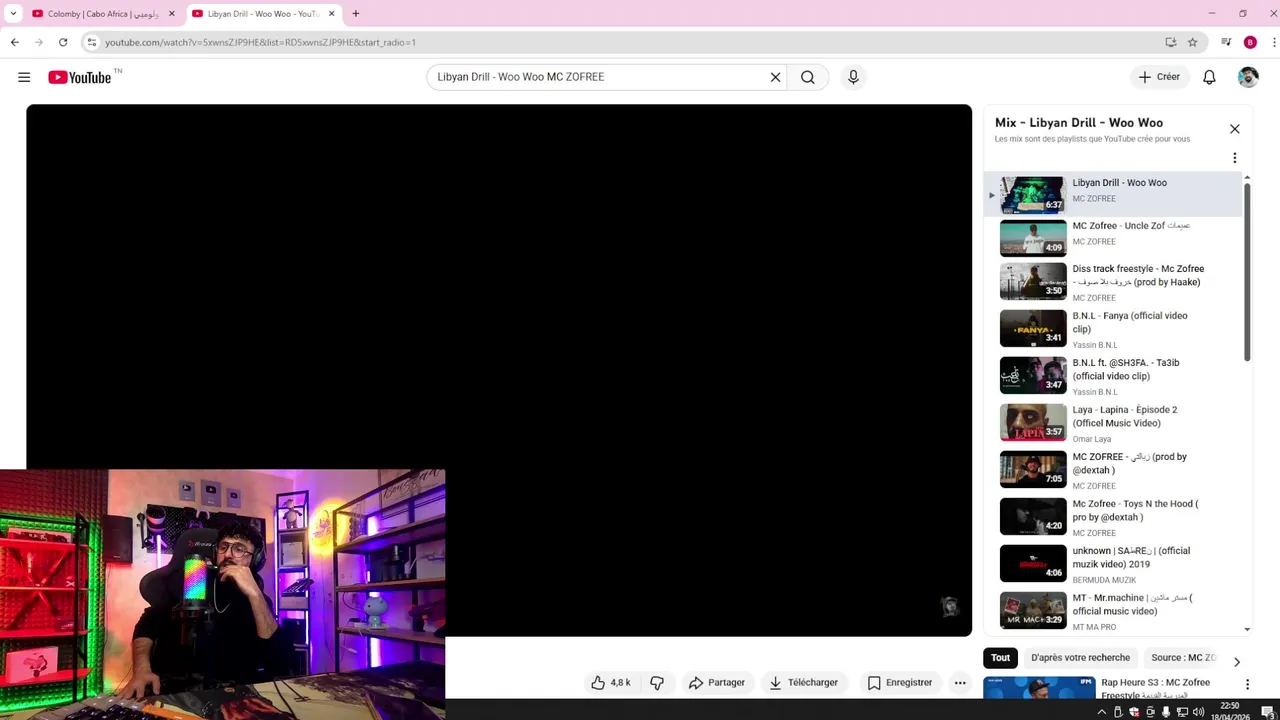
Task: Open Rap Heure S3 : MC Zofree Freestyle
Action: pos(1155,688)
